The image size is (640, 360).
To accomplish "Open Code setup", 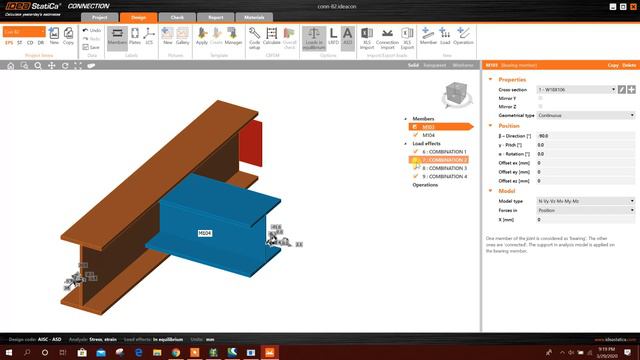I will (x=254, y=38).
